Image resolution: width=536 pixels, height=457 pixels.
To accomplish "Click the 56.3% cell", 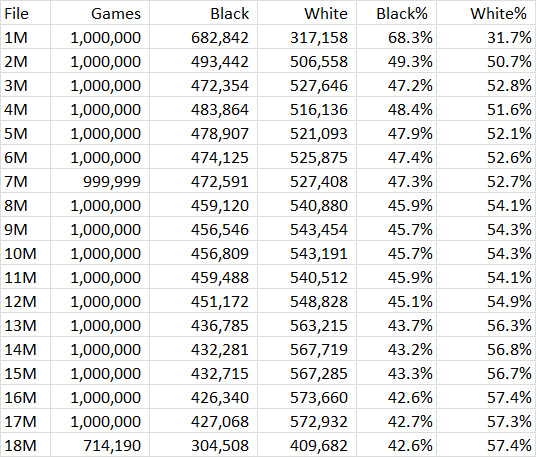I will click(486, 325).
